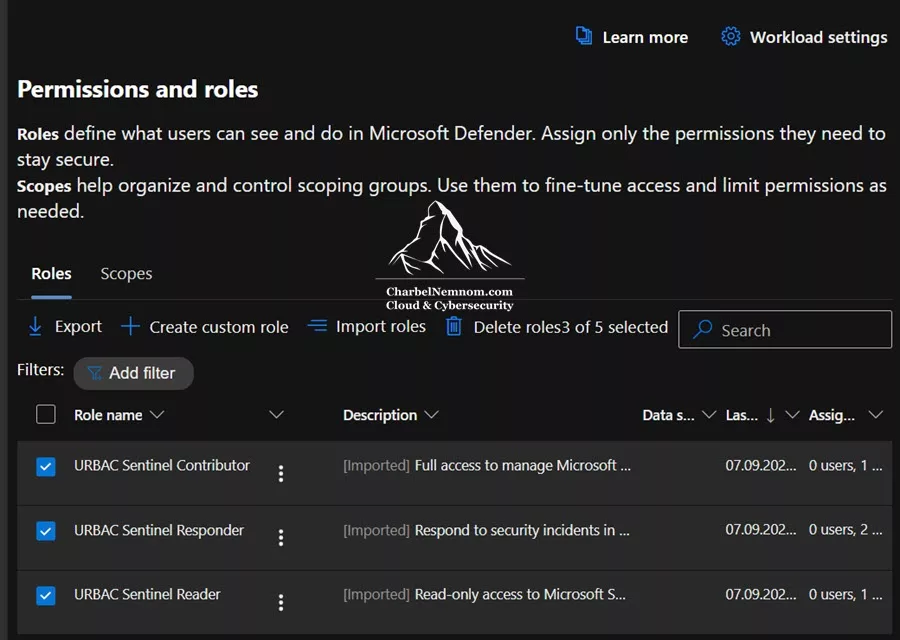Click the funnel icon in Add filter
The height and width of the screenshot is (640, 900).
click(94, 373)
